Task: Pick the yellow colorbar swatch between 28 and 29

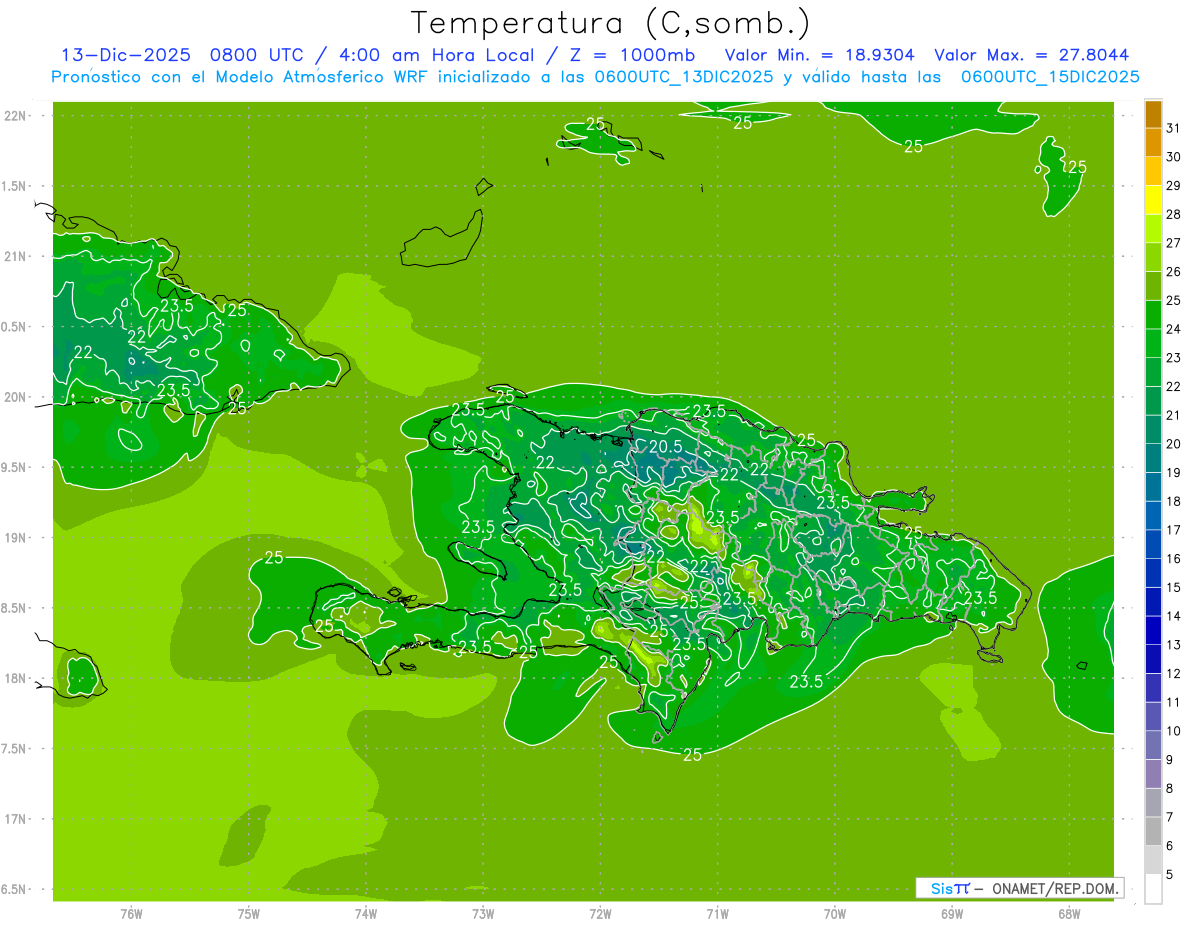Action: point(1153,200)
